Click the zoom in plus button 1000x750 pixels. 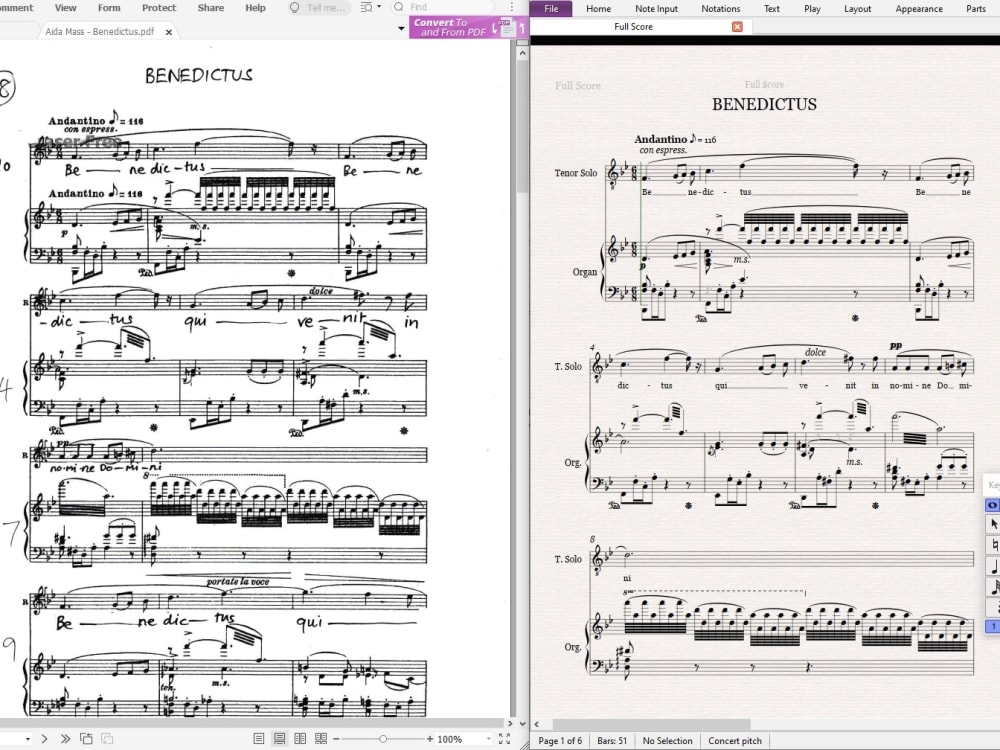[x=430, y=739]
